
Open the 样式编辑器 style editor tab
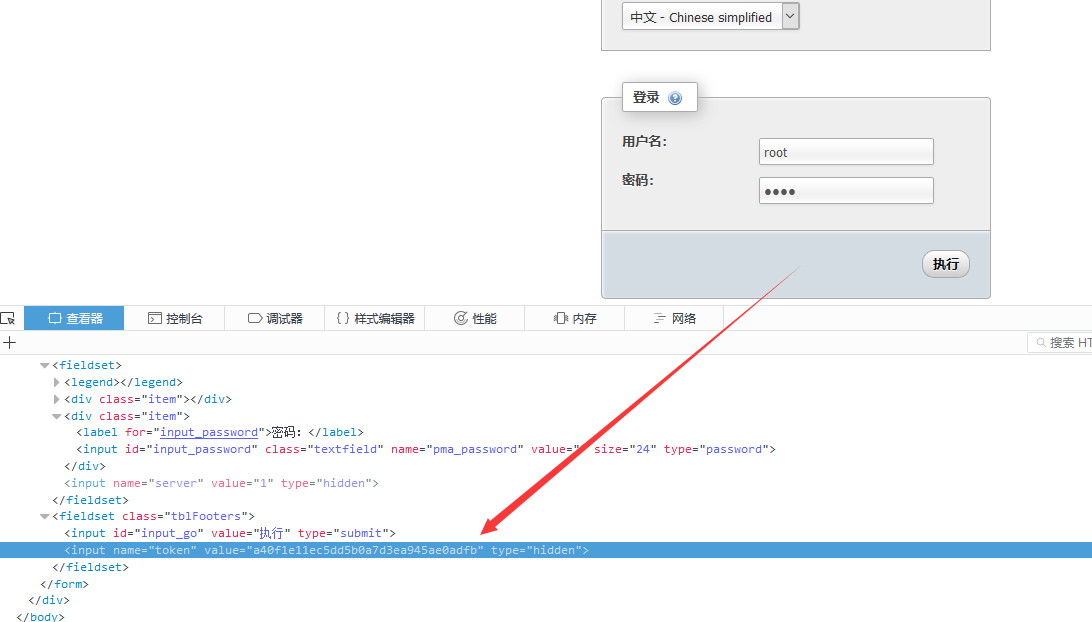(x=375, y=318)
